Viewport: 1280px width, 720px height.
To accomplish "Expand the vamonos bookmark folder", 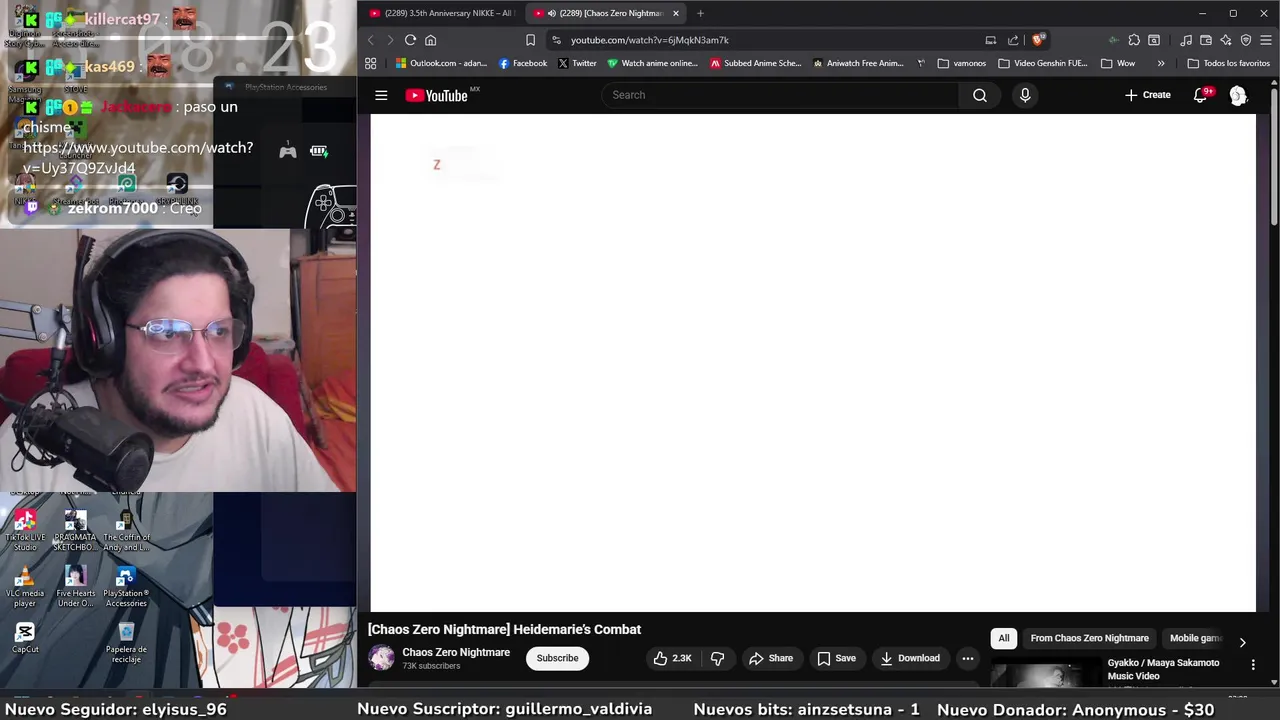I will coord(961,63).
